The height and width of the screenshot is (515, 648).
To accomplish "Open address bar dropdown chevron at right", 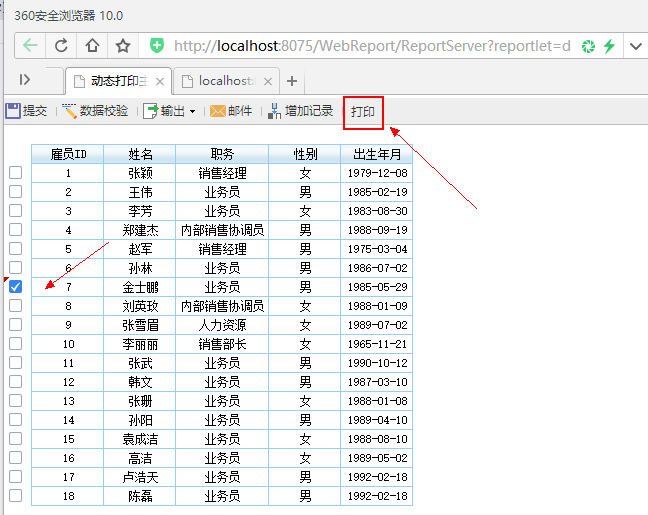I will click(x=636, y=46).
